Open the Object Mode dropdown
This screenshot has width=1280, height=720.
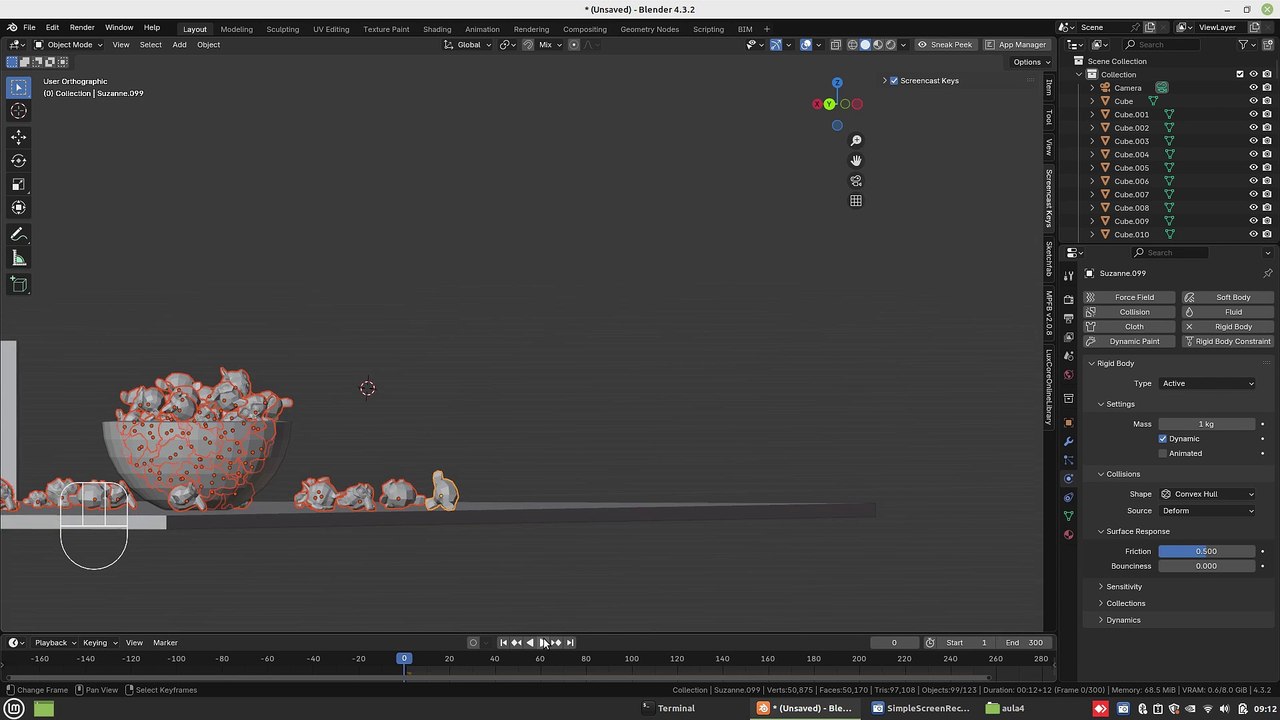pos(68,44)
